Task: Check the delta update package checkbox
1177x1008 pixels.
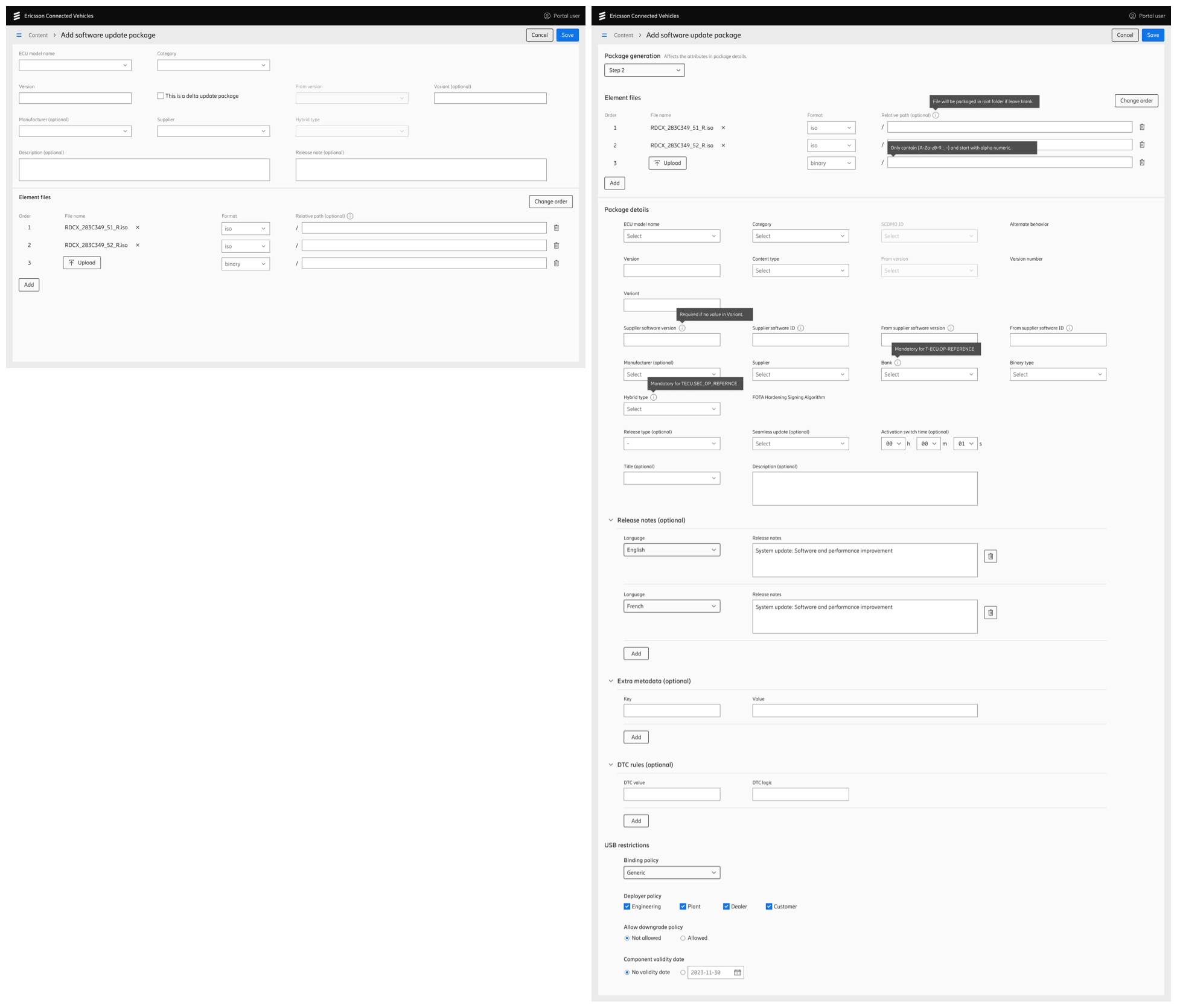Action: 161,96
